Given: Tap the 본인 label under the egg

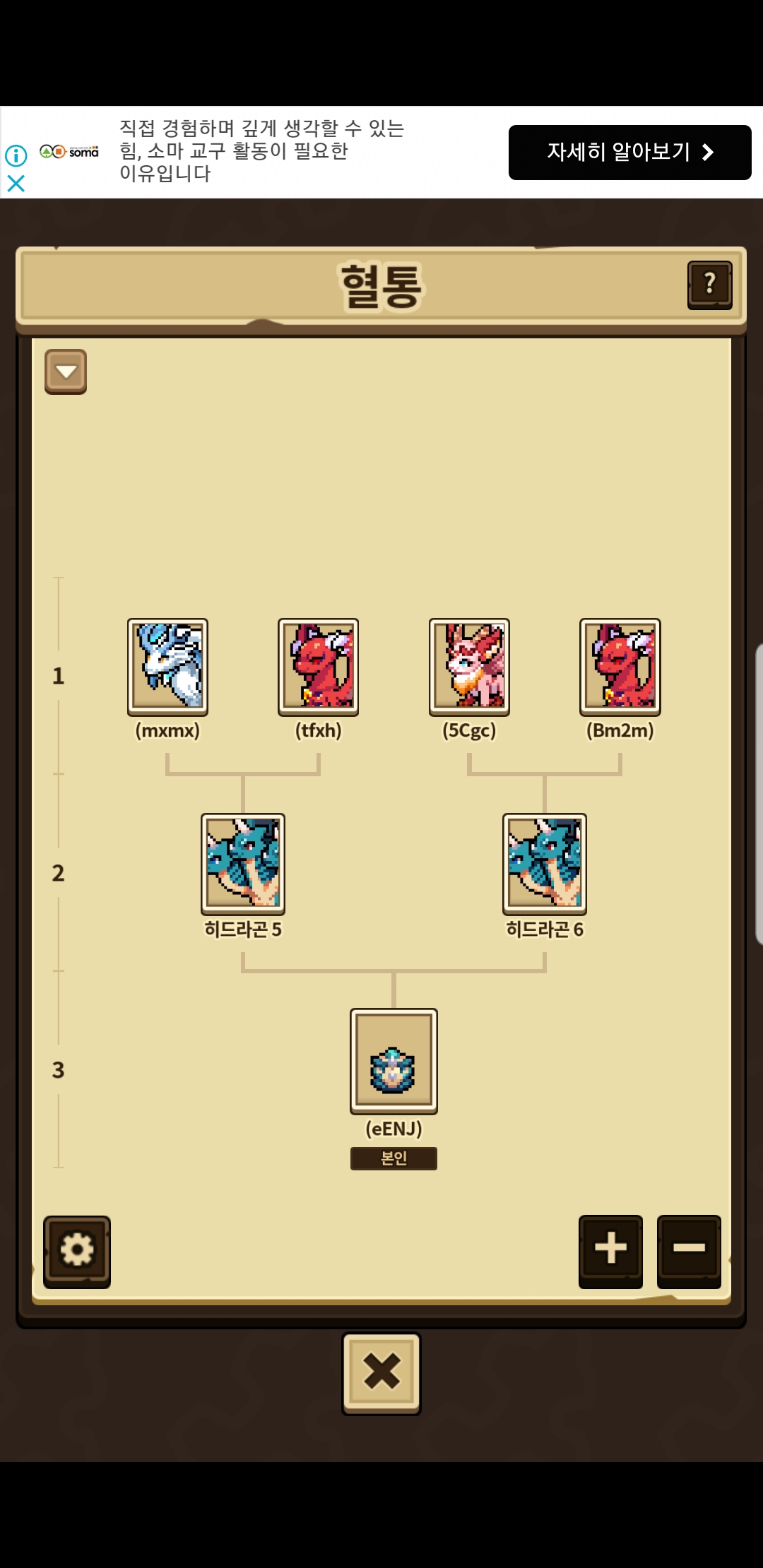Looking at the screenshot, I should 394,1158.
